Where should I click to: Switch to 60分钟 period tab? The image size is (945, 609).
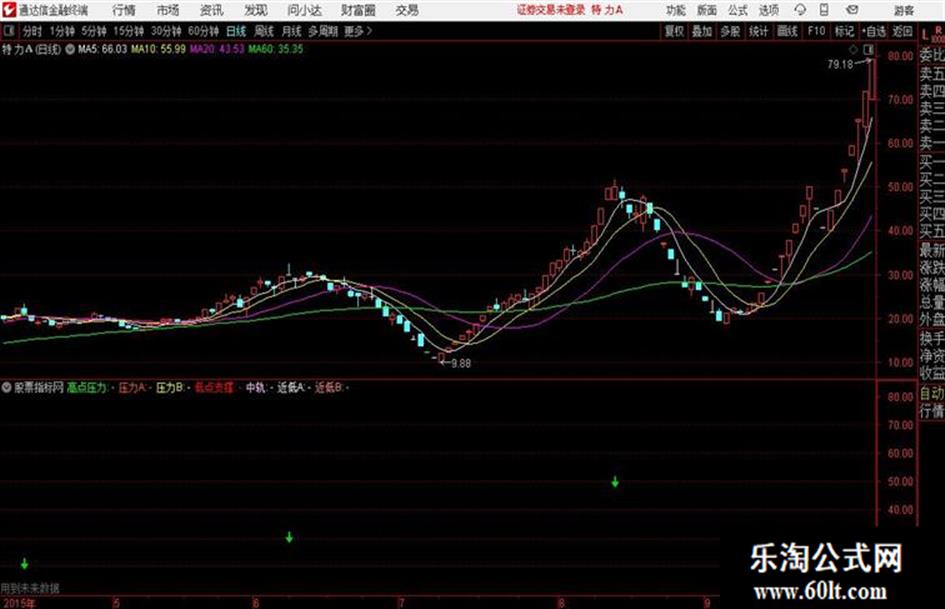pyautogui.click(x=203, y=31)
